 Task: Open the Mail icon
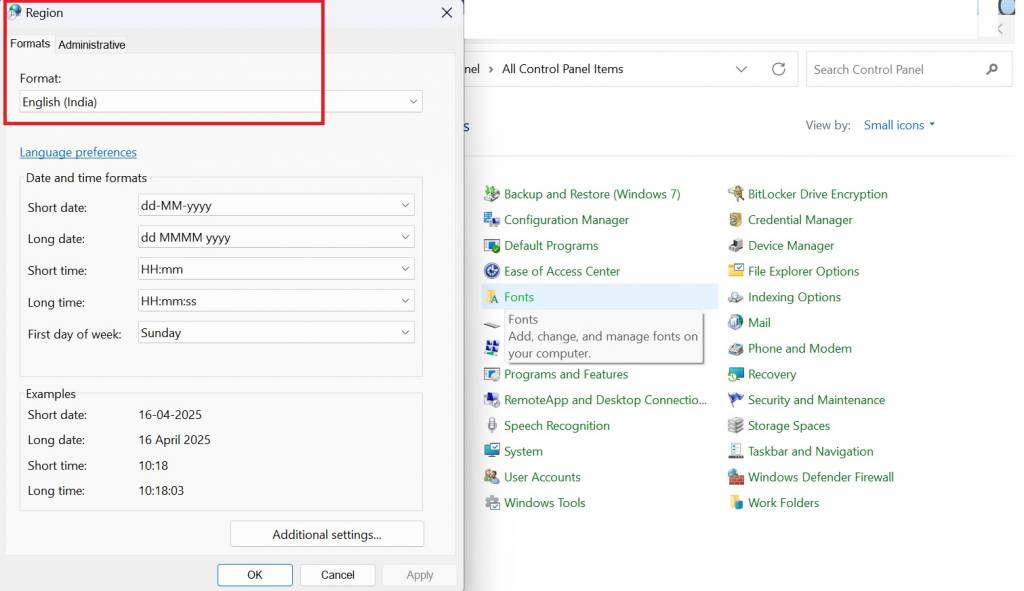pyautogui.click(x=736, y=323)
